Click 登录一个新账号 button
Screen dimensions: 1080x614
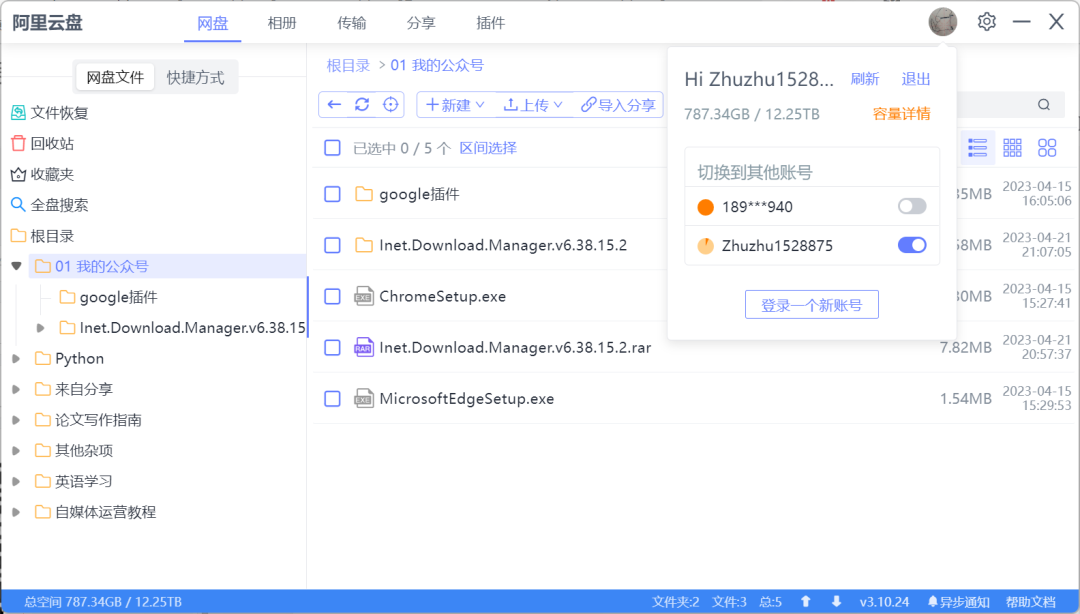811,305
